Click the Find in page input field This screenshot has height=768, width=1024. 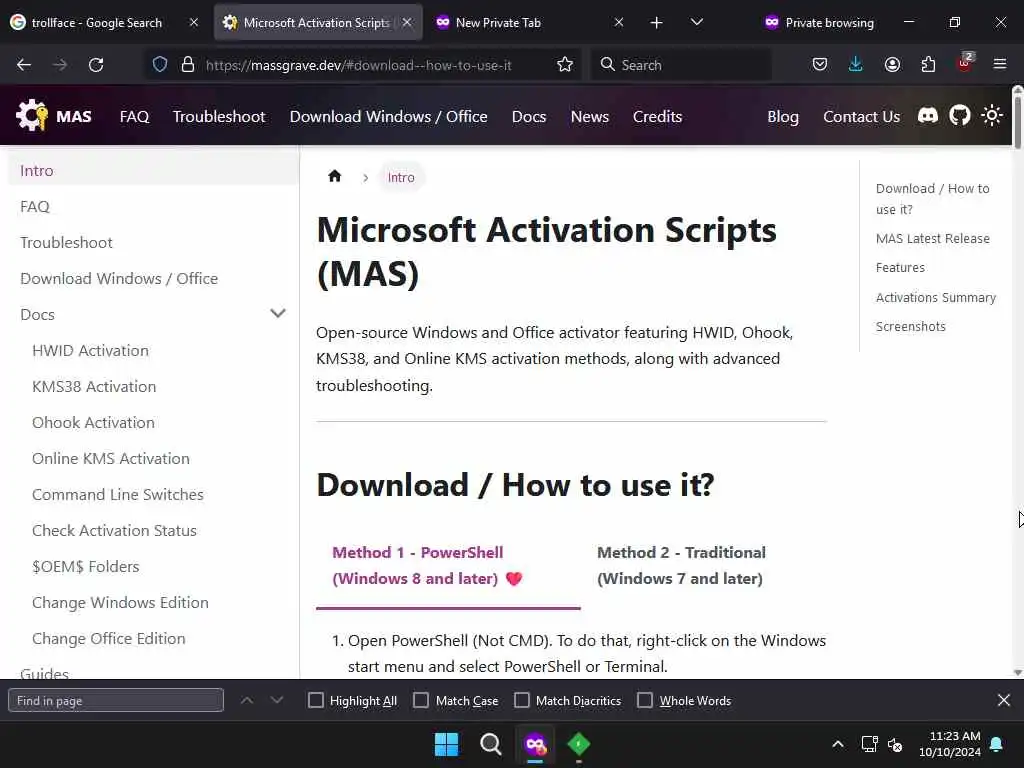coord(116,700)
